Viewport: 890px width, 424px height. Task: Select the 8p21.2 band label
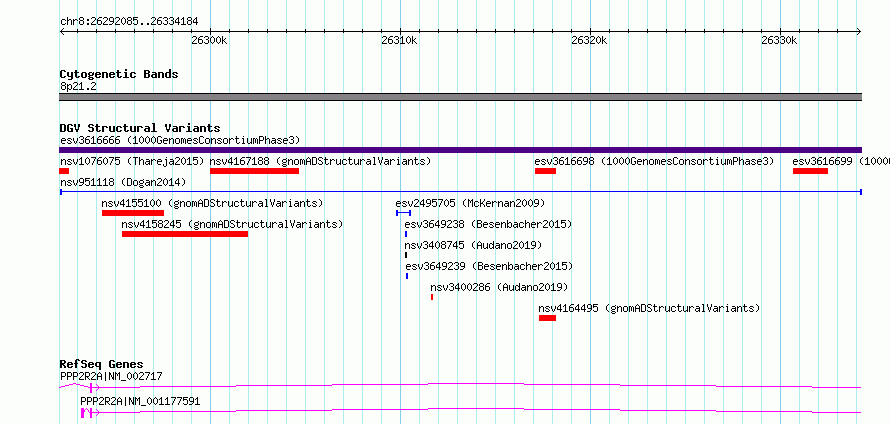[x=78, y=86]
